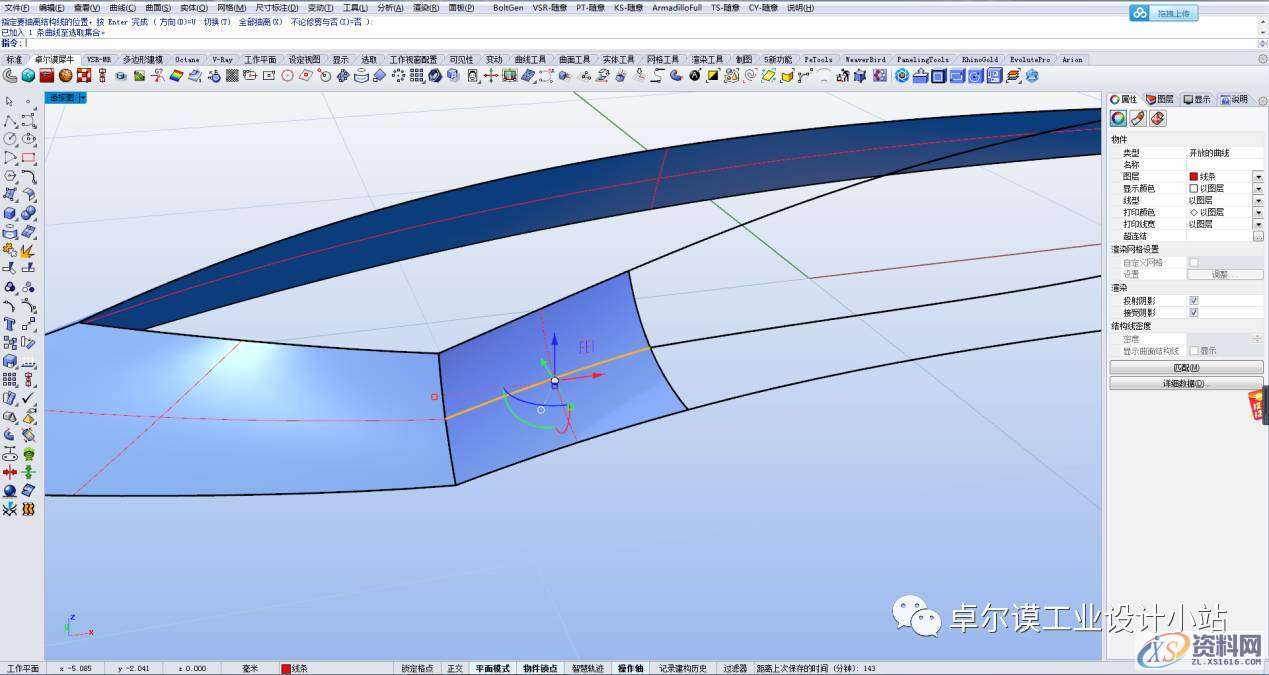Toggle the 投射阴影 checkbox
Screen dimensions: 1269x675
1193,300
